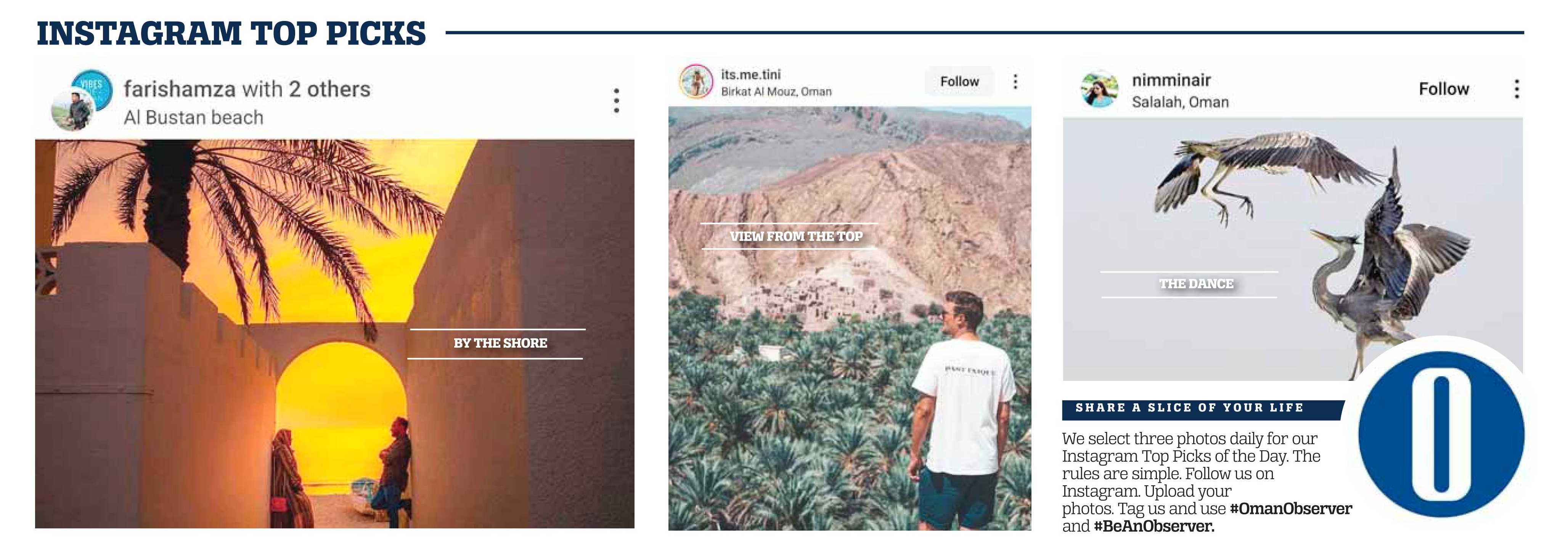
Task: Open three-dot menu on farishamza post
Action: 617,100
